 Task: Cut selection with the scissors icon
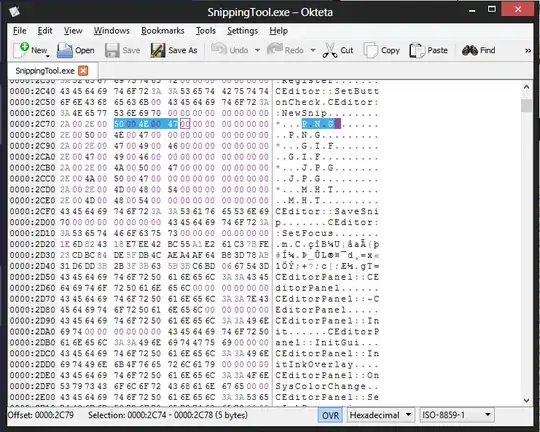pos(330,50)
